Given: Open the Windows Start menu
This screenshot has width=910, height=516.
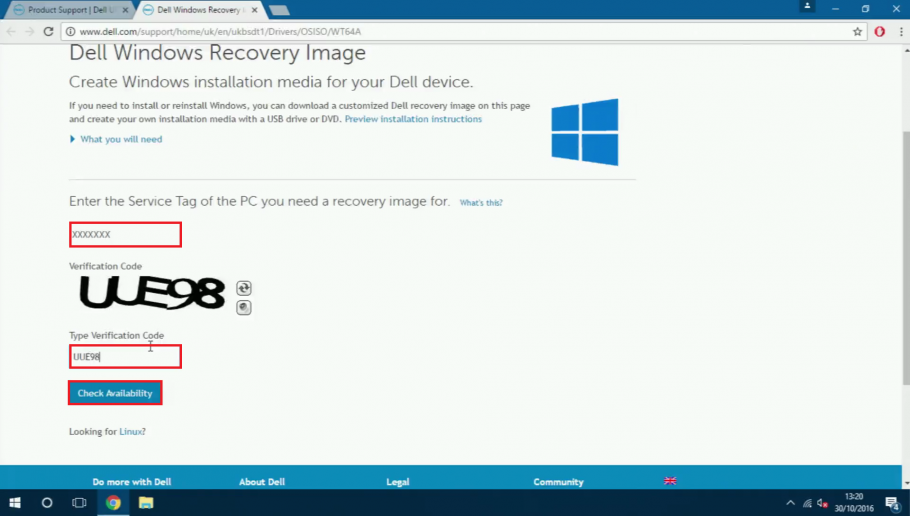Looking at the screenshot, I should [15, 503].
